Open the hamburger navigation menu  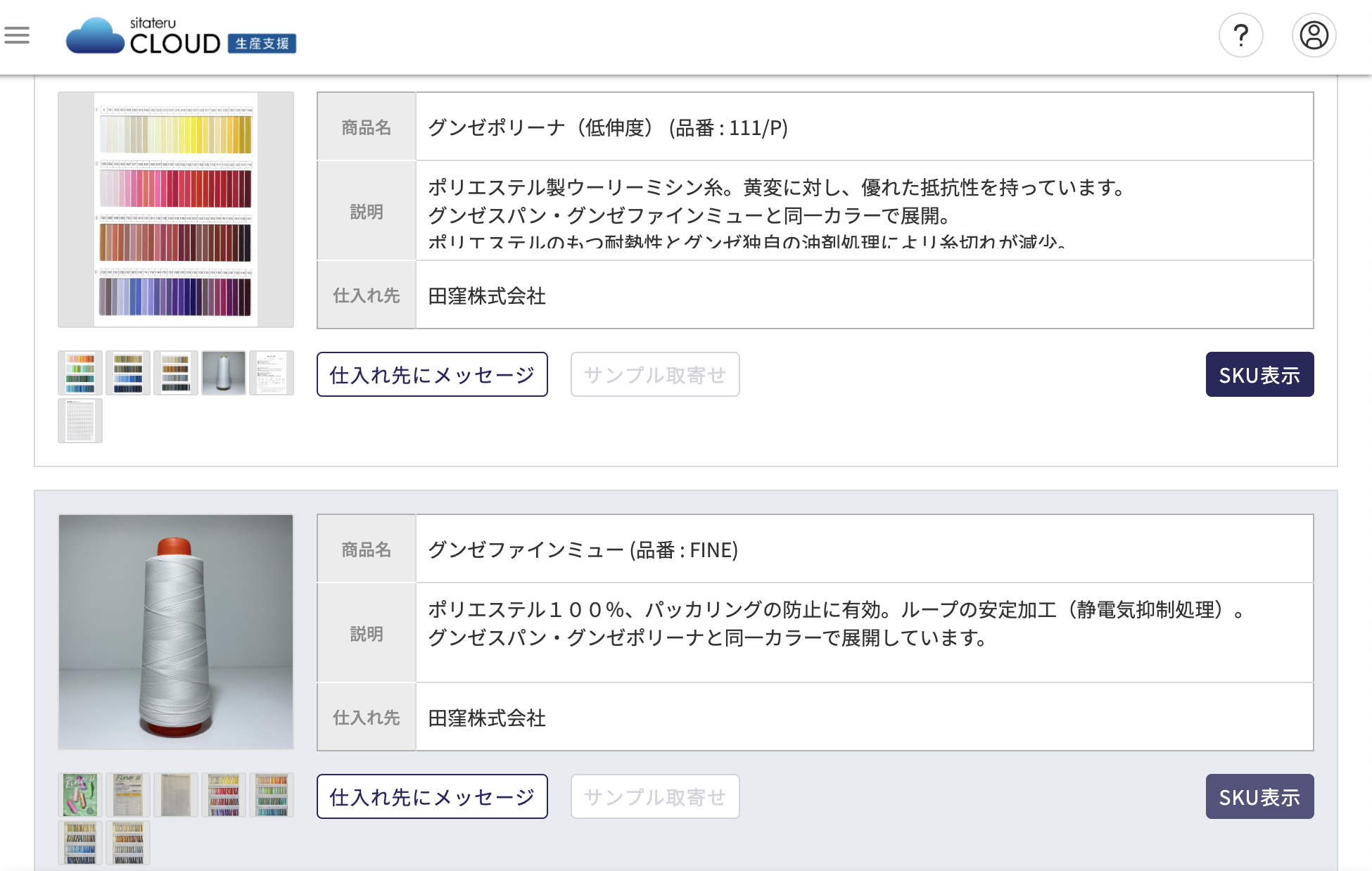click(x=17, y=35)
